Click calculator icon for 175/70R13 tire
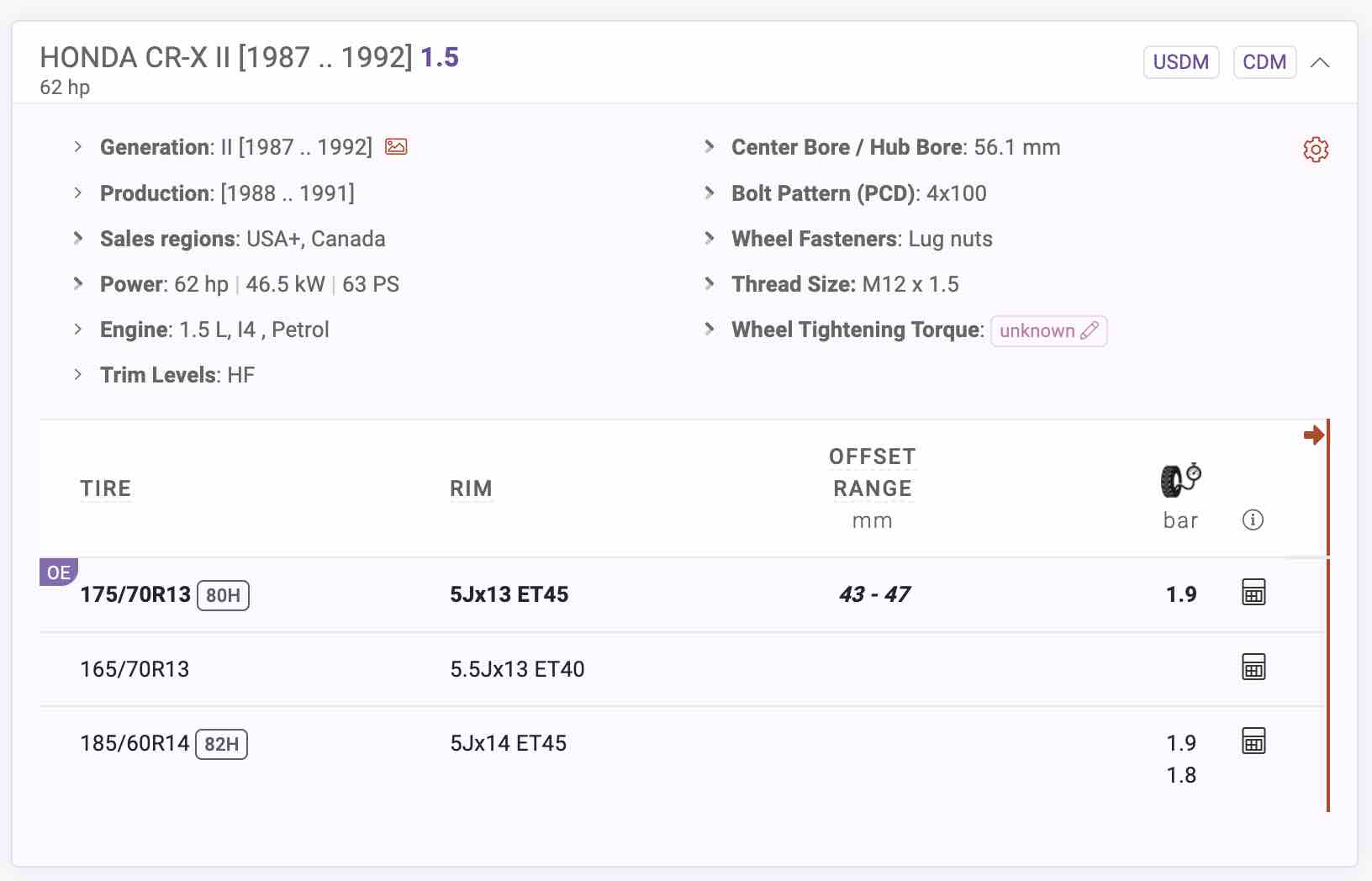 tap(1253, 593)
